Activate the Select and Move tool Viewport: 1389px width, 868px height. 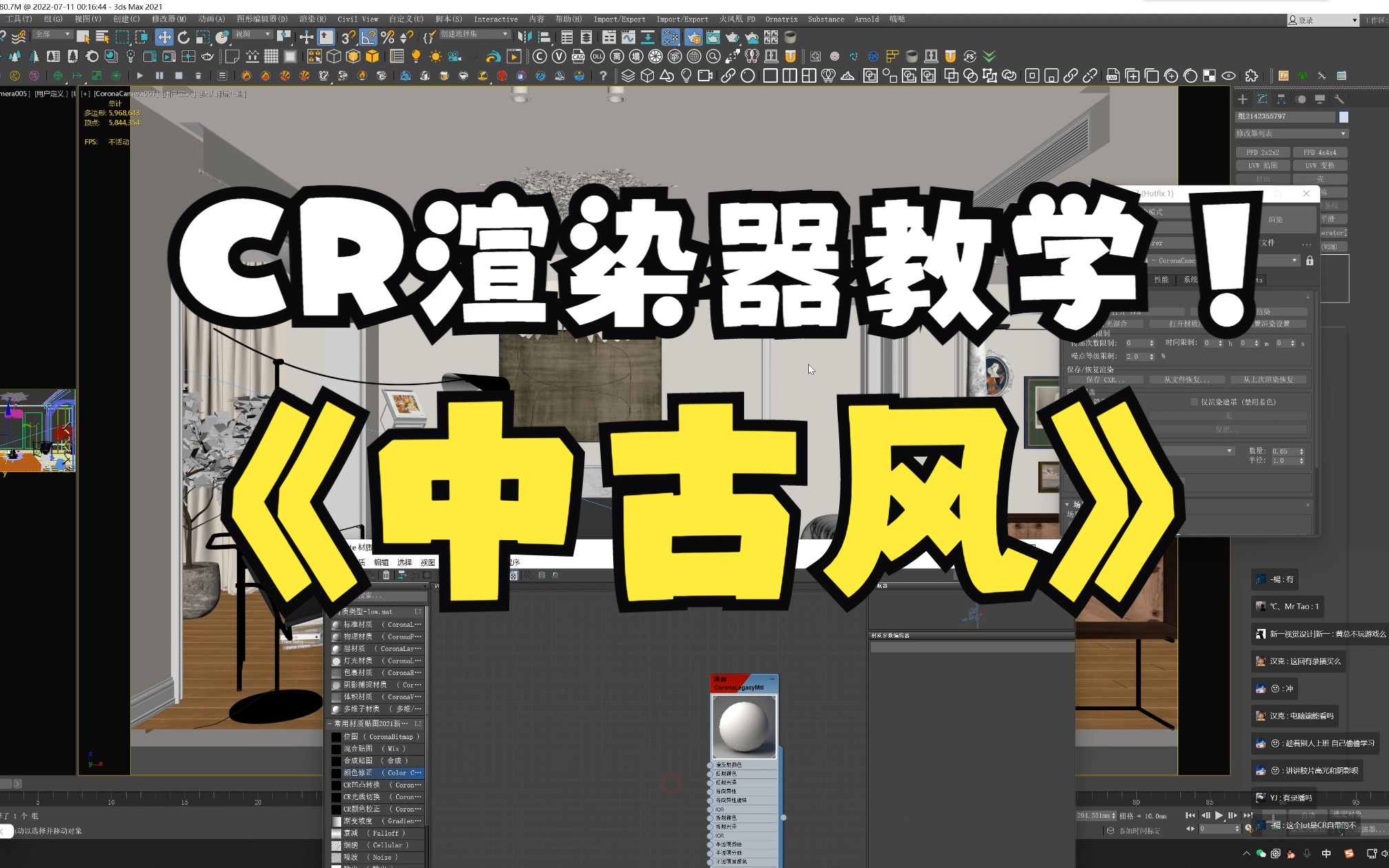164,37
